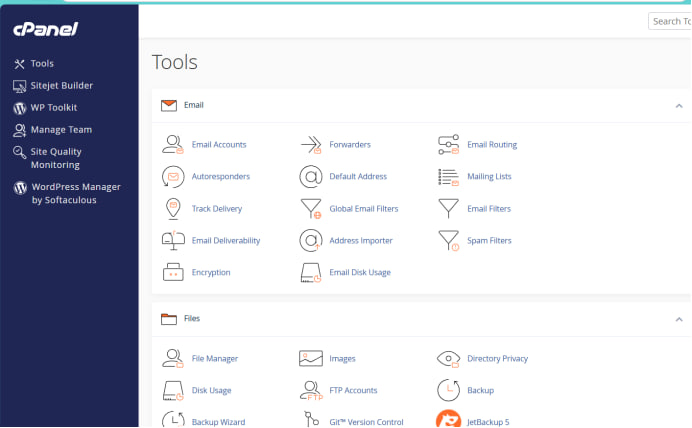Screen dimensions: 692x428
Task: Click the Git Version Control icon
Action: (x=311, y=419)
